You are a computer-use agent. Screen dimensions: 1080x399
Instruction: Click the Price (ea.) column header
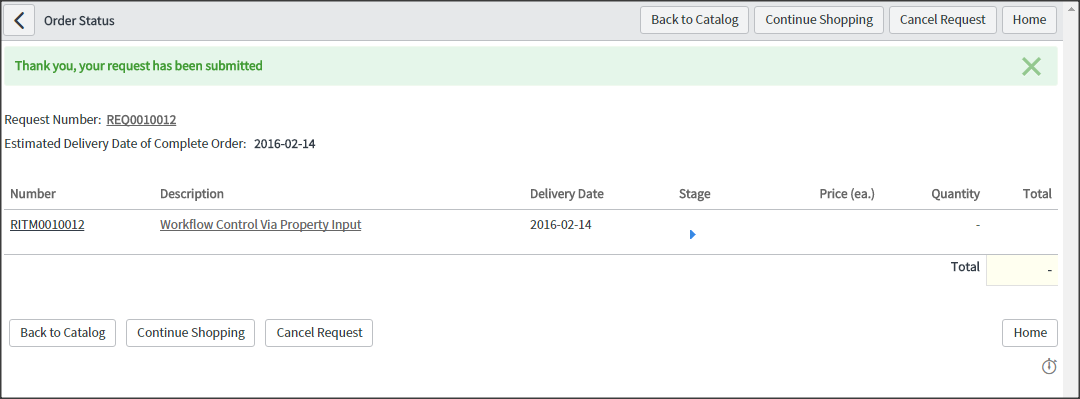(x=847, y=194)
